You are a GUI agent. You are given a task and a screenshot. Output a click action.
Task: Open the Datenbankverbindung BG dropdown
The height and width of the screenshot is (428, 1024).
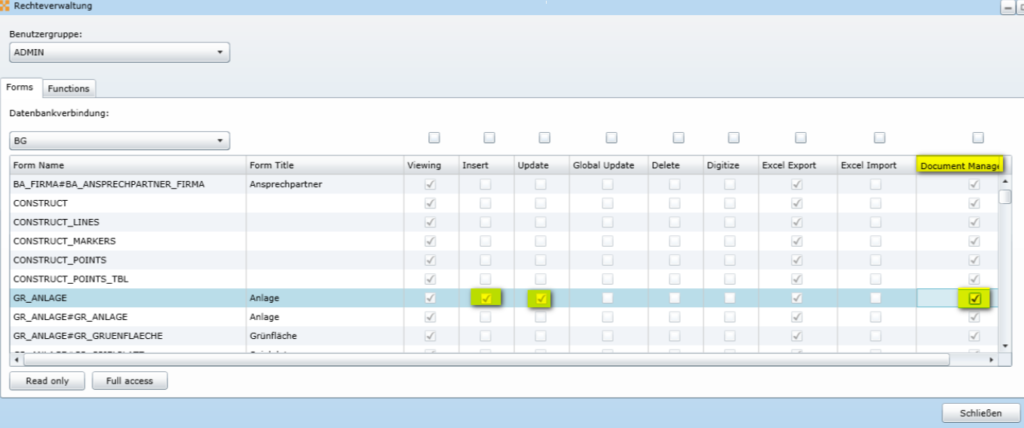click(x=120, y=141)
